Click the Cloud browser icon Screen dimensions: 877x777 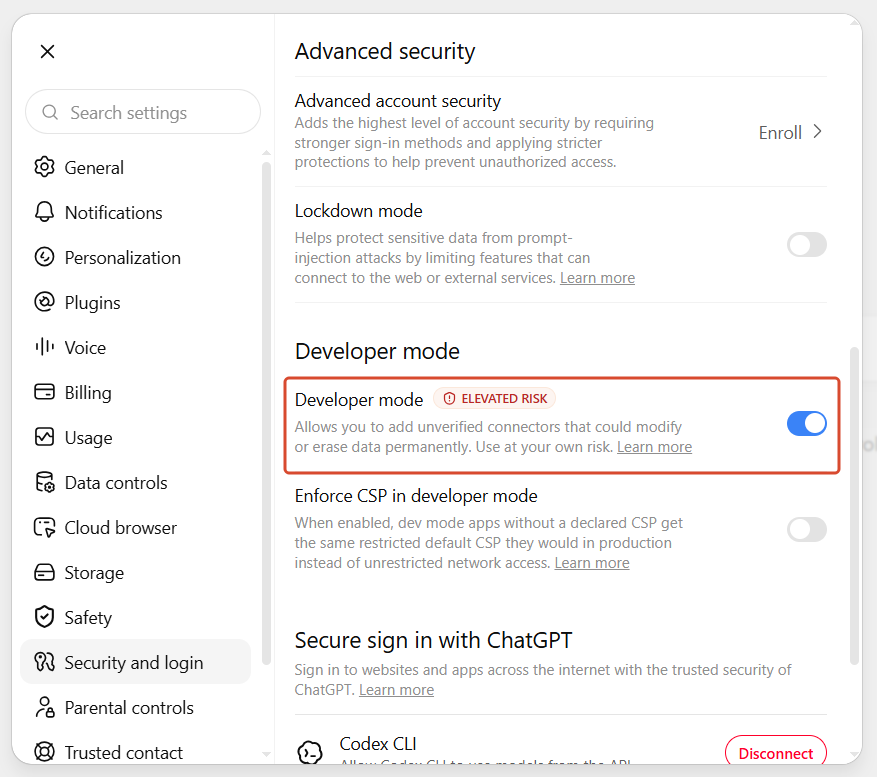pyautogui.click(x=44, y=528)
